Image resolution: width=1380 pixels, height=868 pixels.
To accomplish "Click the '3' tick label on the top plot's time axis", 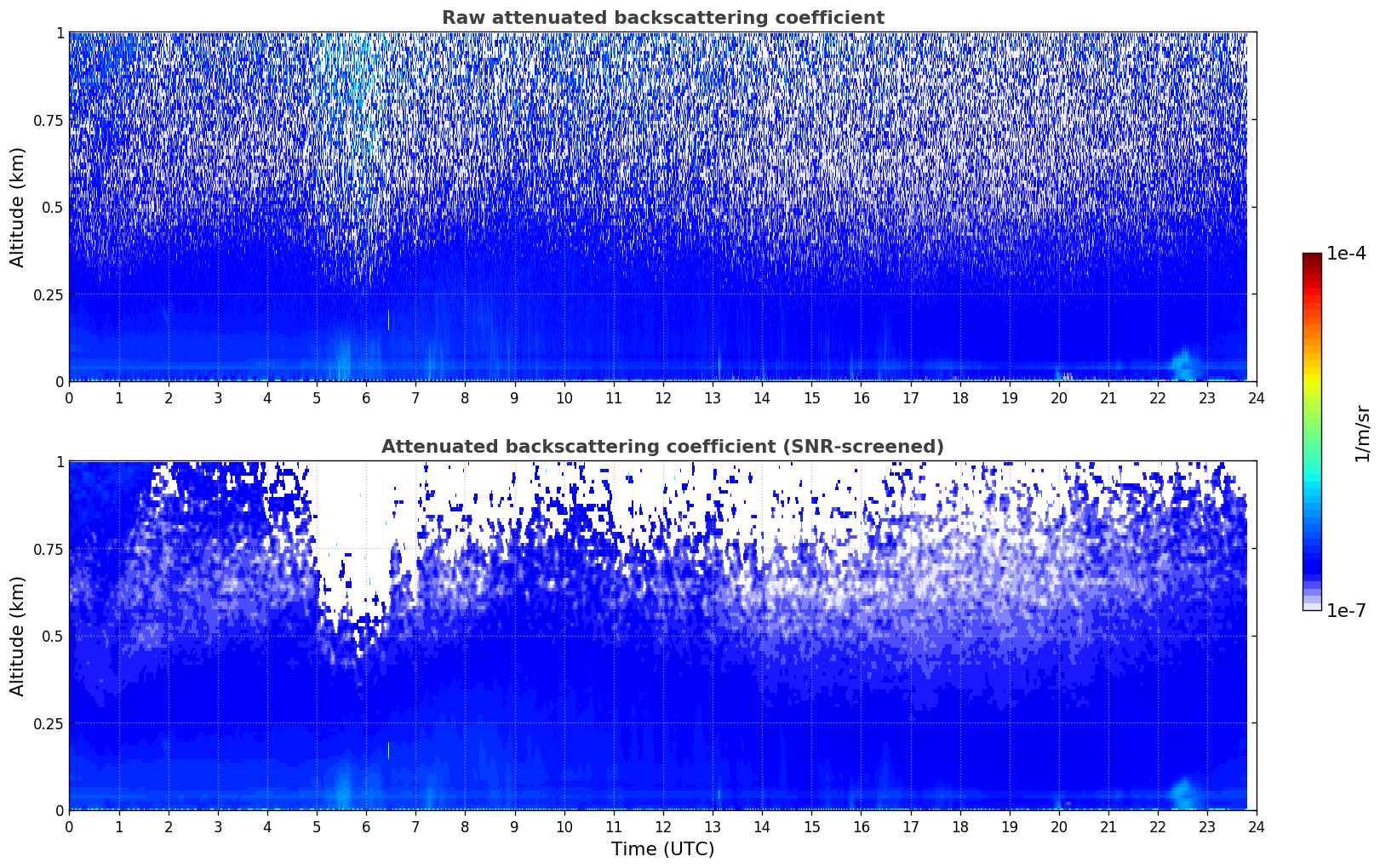I will point(218,398).
